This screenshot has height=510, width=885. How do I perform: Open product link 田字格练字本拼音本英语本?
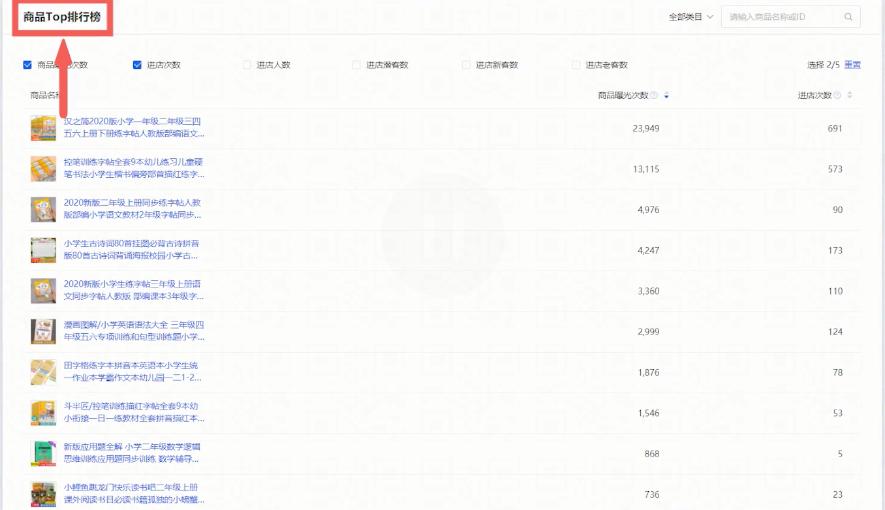pyautogui.click(x=133, y=371)
